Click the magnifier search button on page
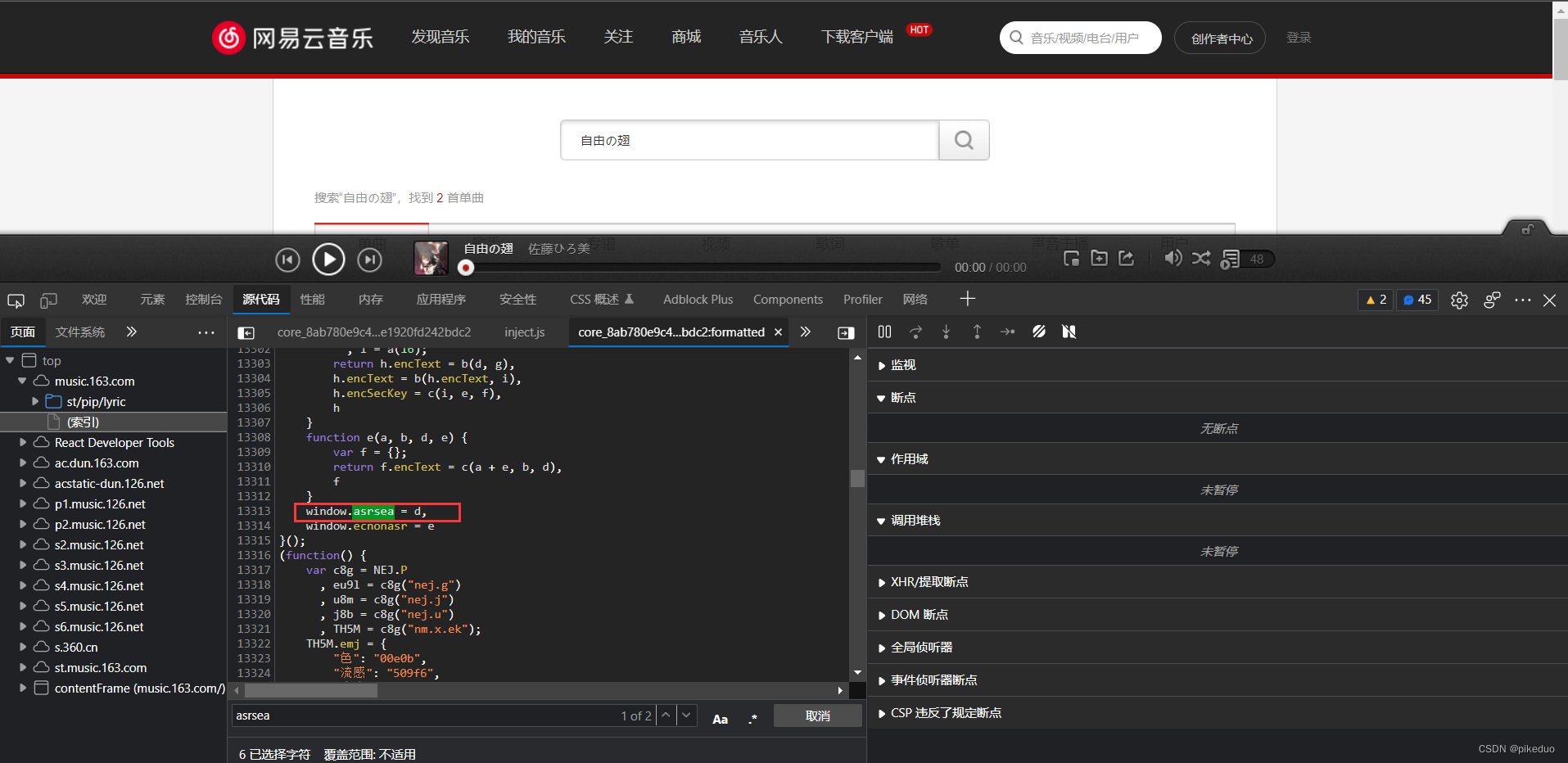 coord(964,140)
